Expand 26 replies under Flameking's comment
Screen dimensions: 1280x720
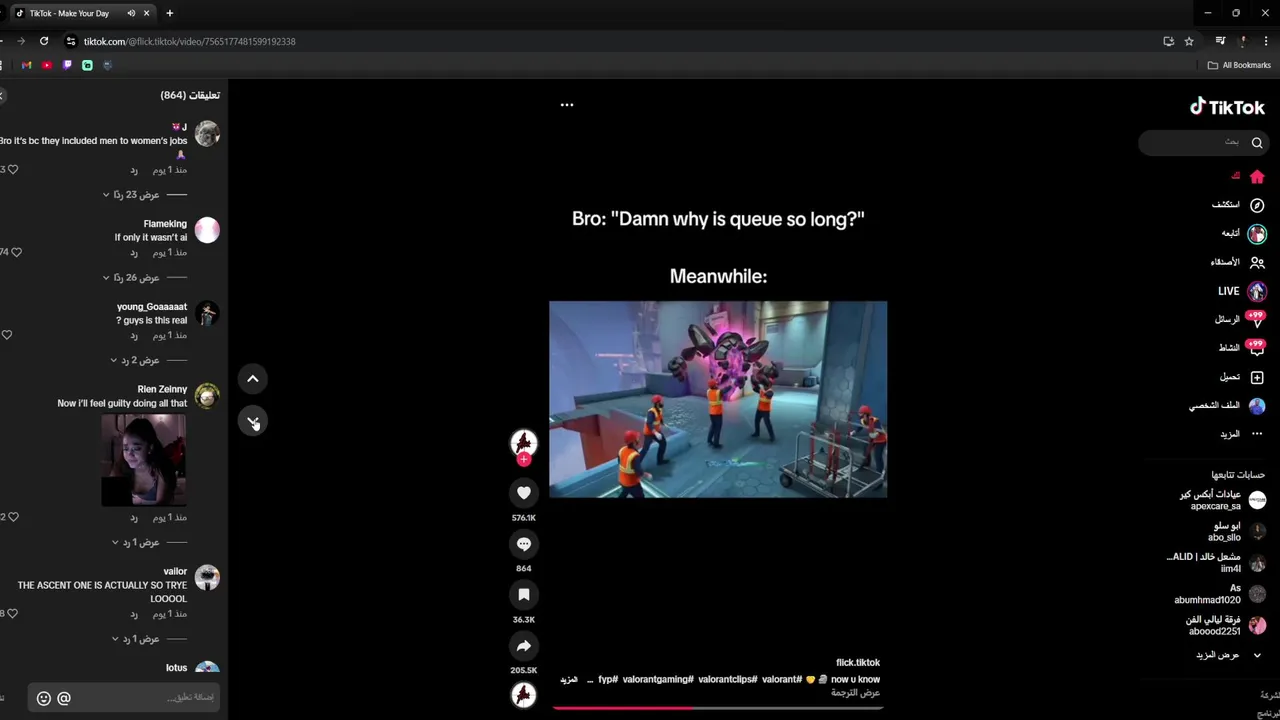click(x=131, y=277)
